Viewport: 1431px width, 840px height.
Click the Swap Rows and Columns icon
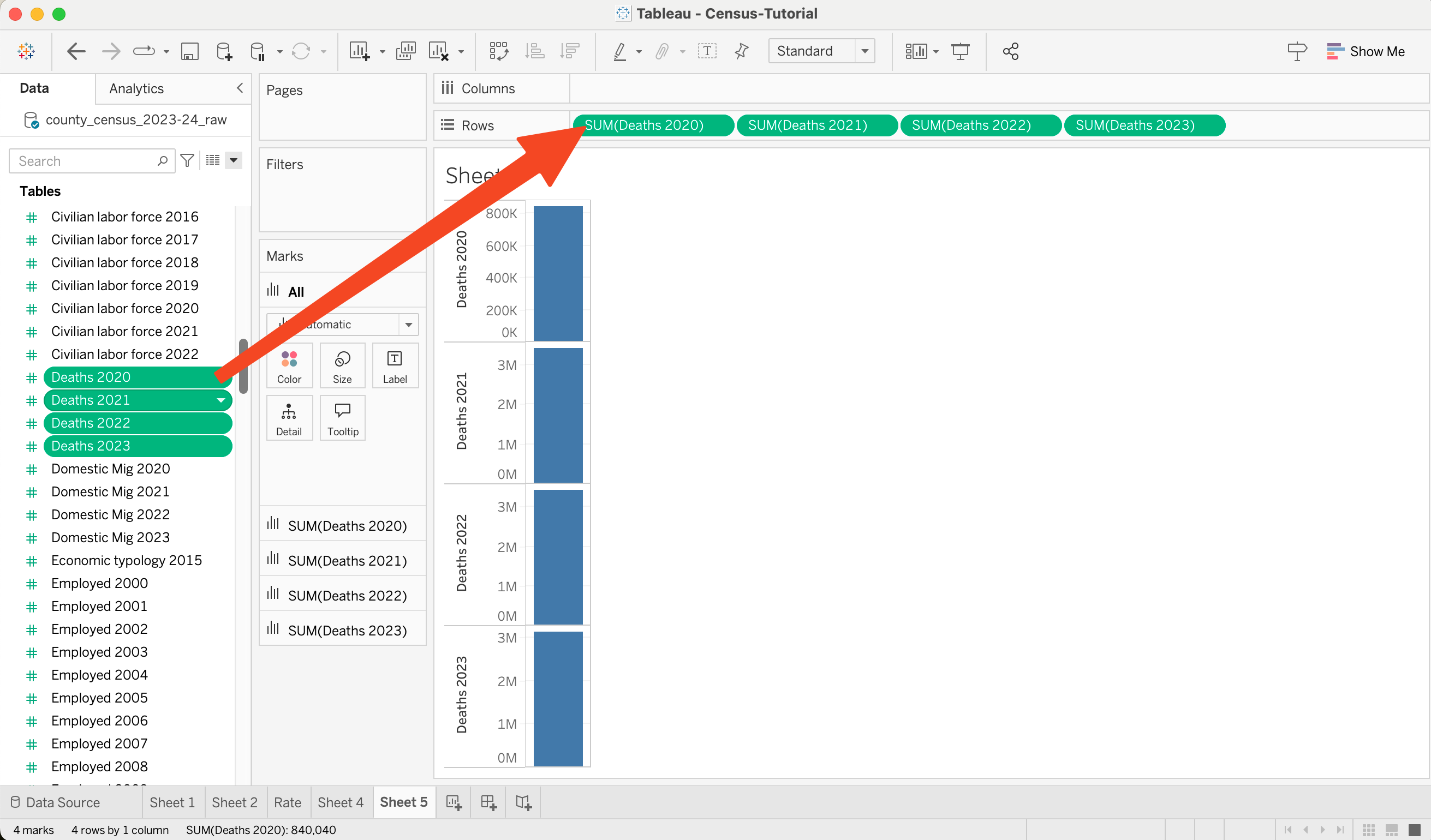(x=499, y=51)
